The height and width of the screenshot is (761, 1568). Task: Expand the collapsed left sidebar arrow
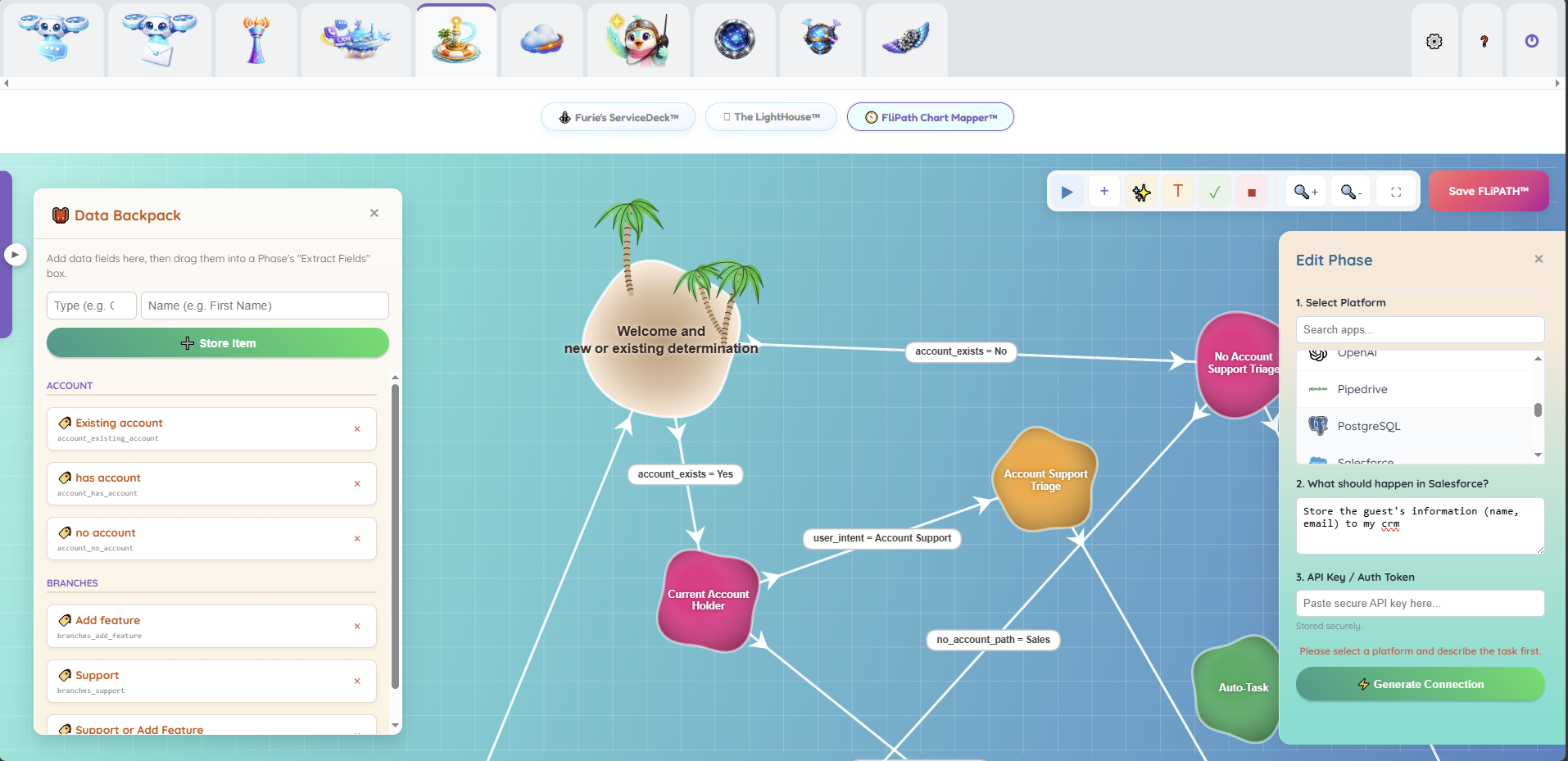(x=16, y=255)
